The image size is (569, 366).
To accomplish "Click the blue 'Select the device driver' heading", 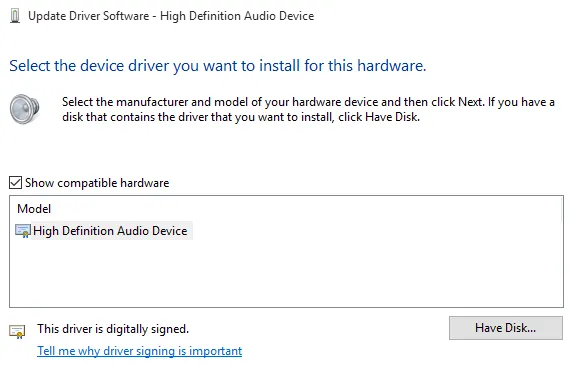I will coord(218,66).
